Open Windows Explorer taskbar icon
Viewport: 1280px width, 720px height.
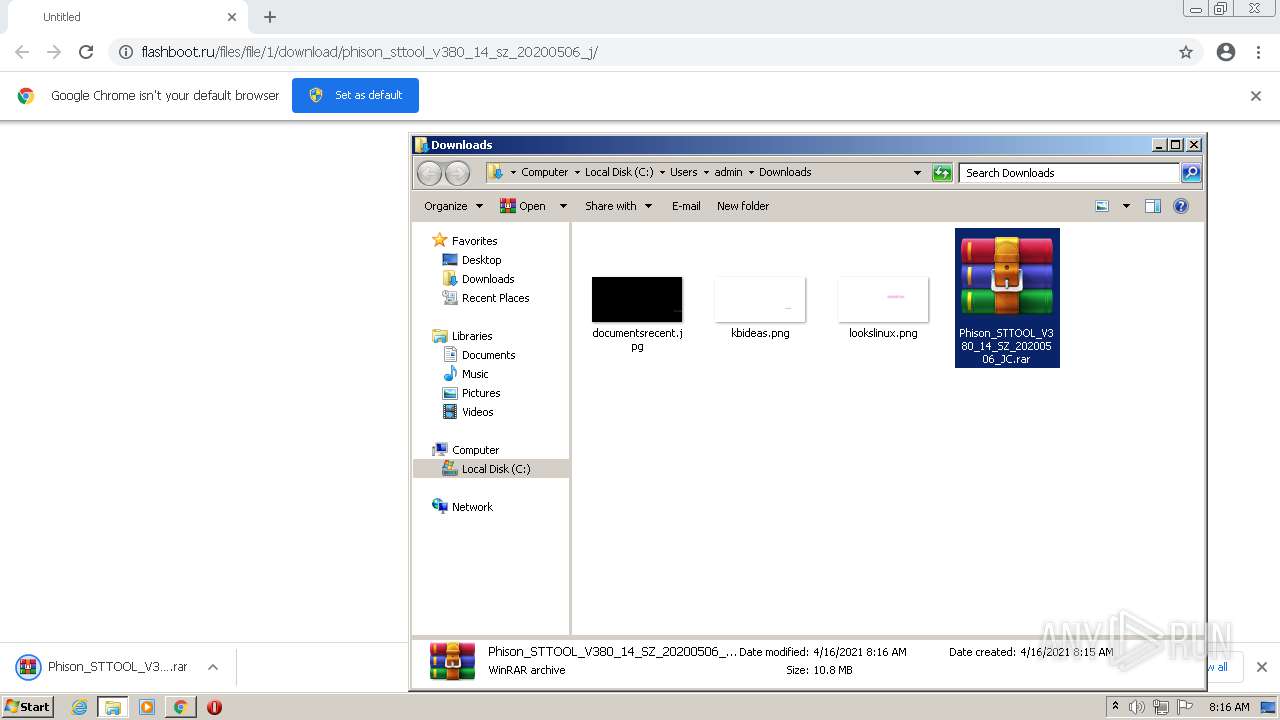(113, 707)
